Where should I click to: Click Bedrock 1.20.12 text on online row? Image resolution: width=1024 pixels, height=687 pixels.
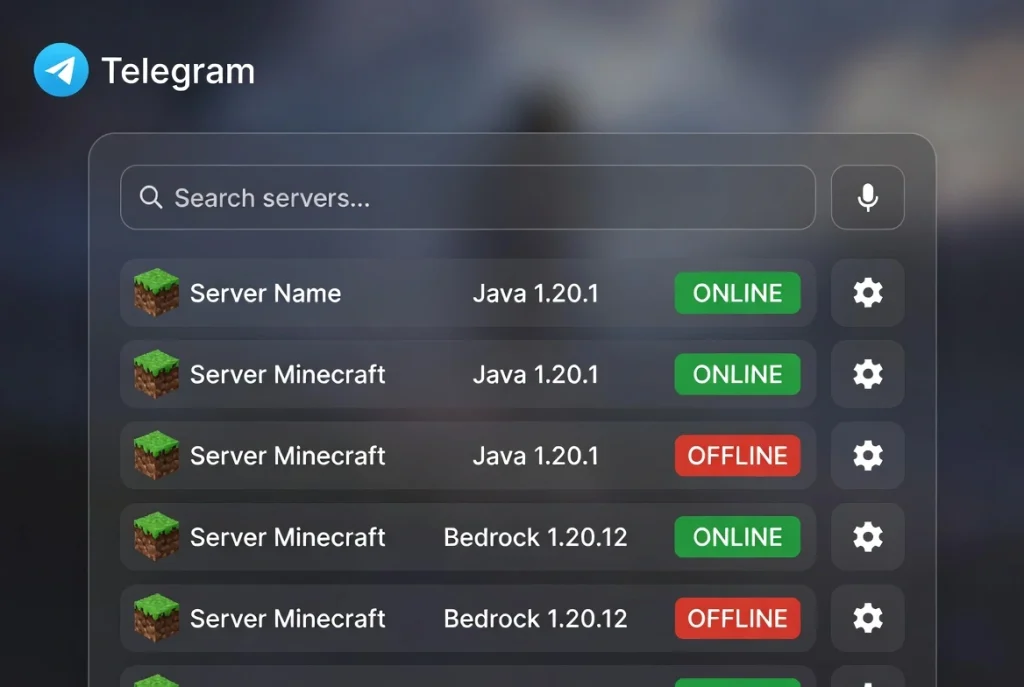[x=536, y=537]
